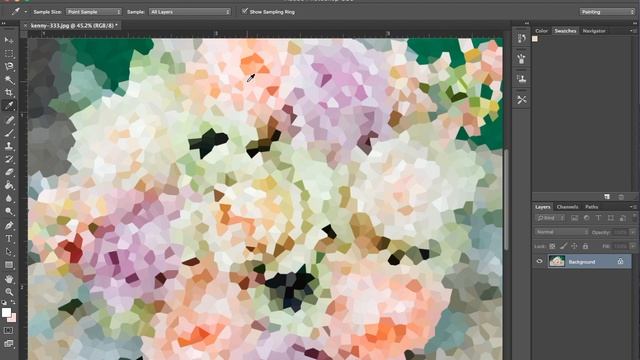Select the Blur tool

click(x=9, y=198)
